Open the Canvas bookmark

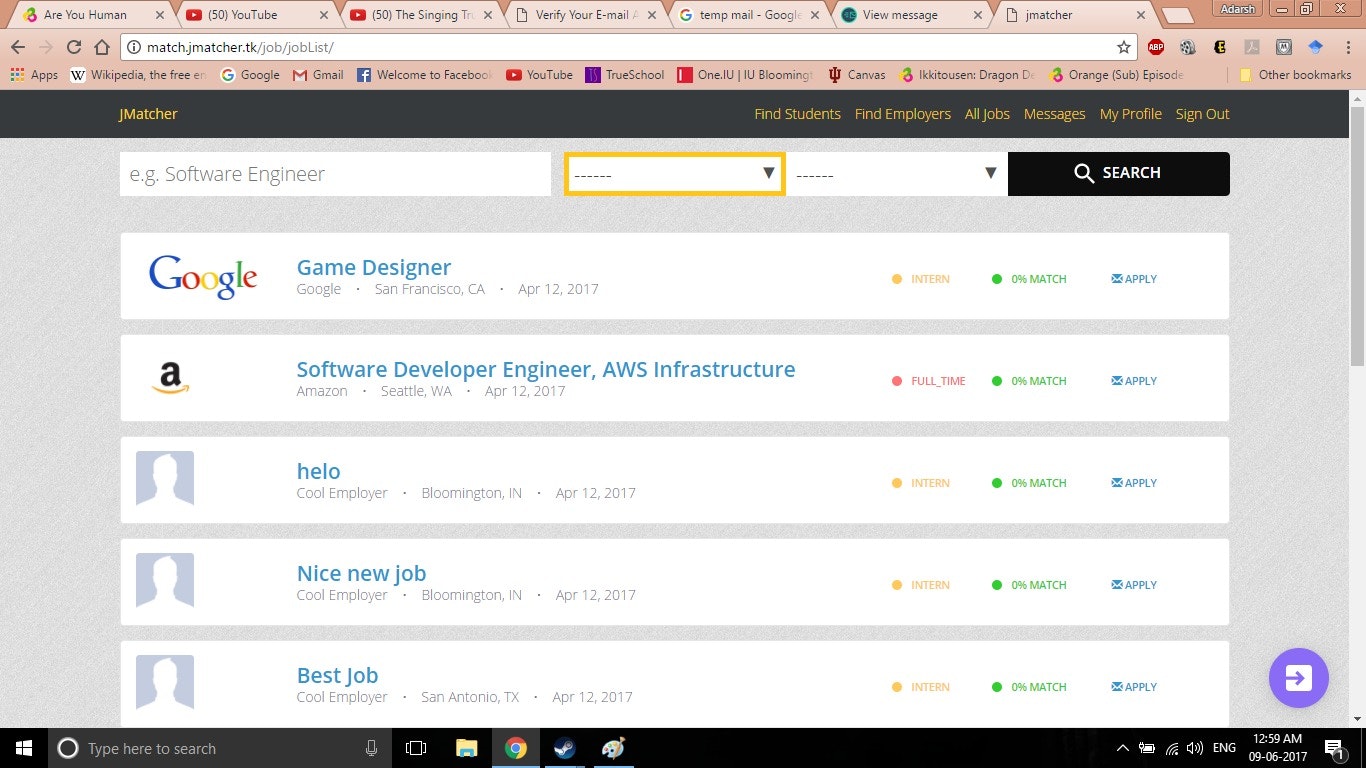tap(857, 75)
